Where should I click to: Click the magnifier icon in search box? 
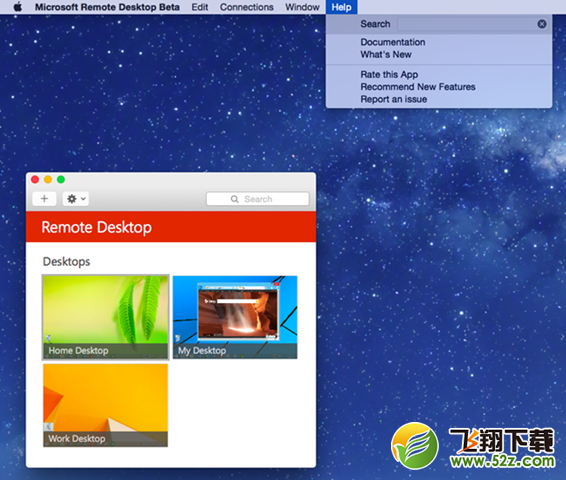click(235, 199)
